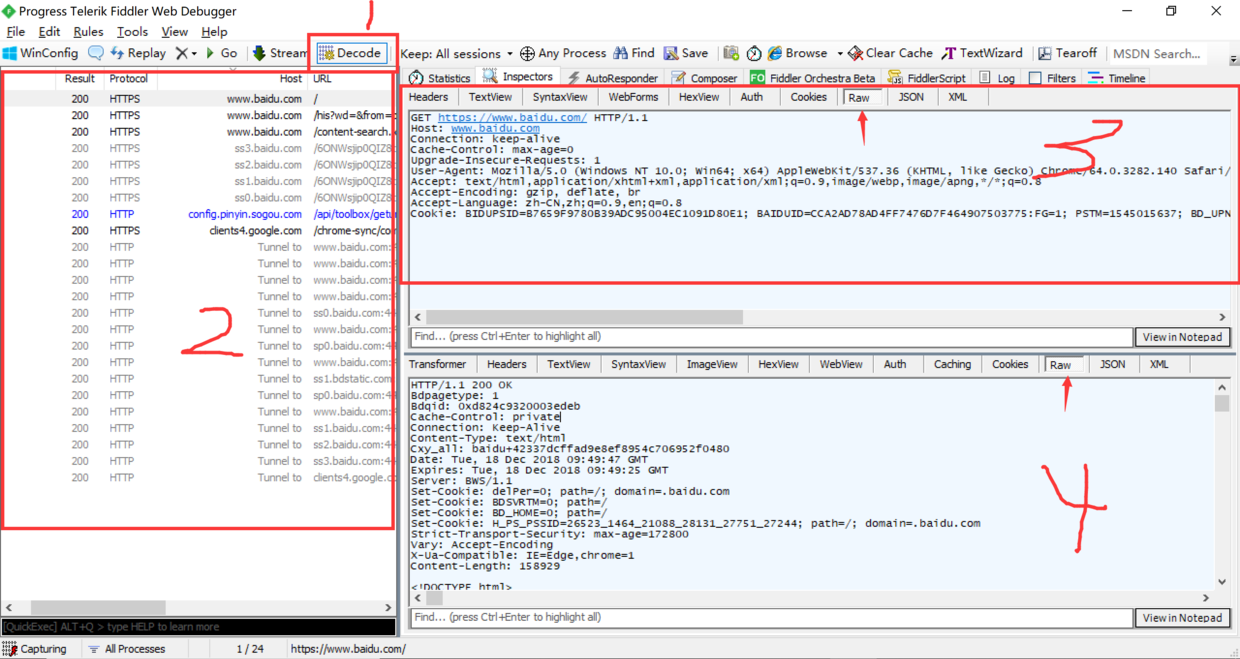Viewport: 1240px width, 659px height.
Task: Toggle Capturing in the status bar
Action: coord(35,649)
